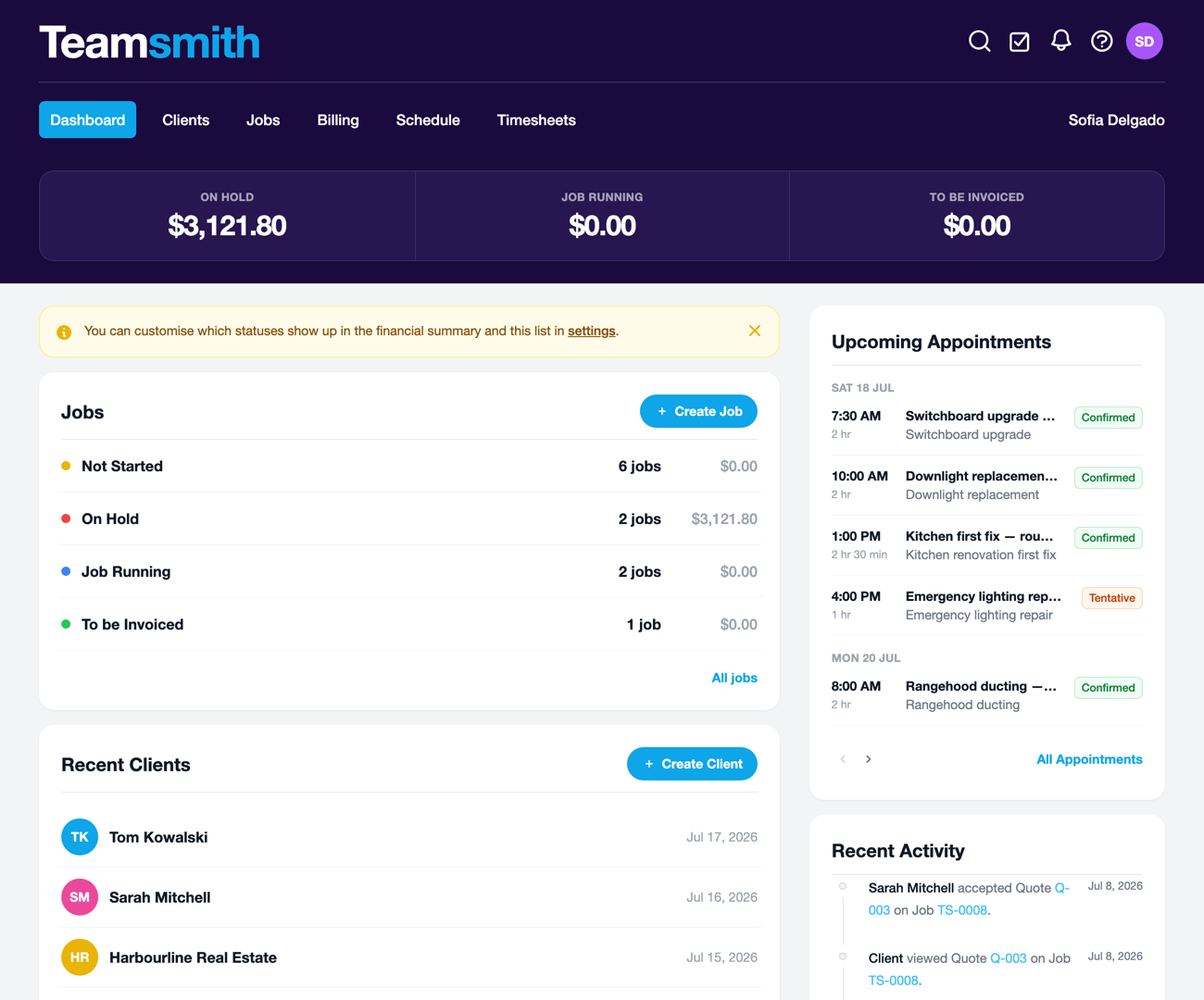Click the info icon in the yellow banner
The image size is (1204, 1000).
pos(64,331)
